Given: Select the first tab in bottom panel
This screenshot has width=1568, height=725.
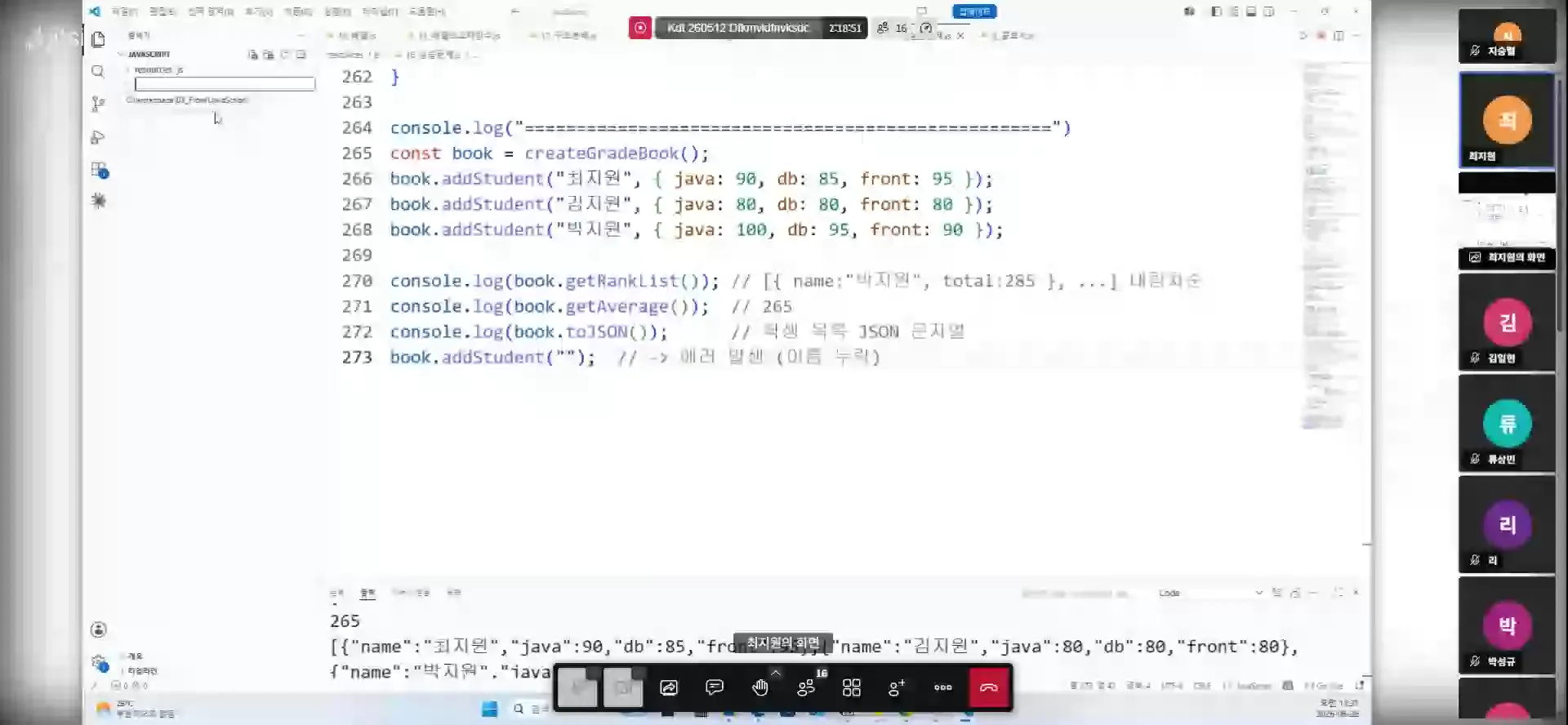Looking at the screenshot, I should [336, 593].
